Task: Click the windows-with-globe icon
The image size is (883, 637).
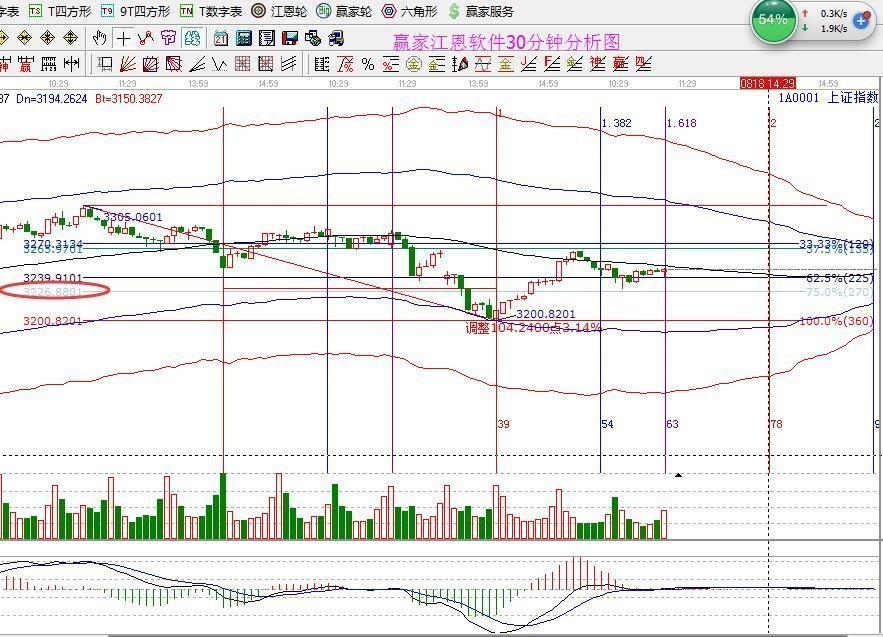Action: click(313, 38)
